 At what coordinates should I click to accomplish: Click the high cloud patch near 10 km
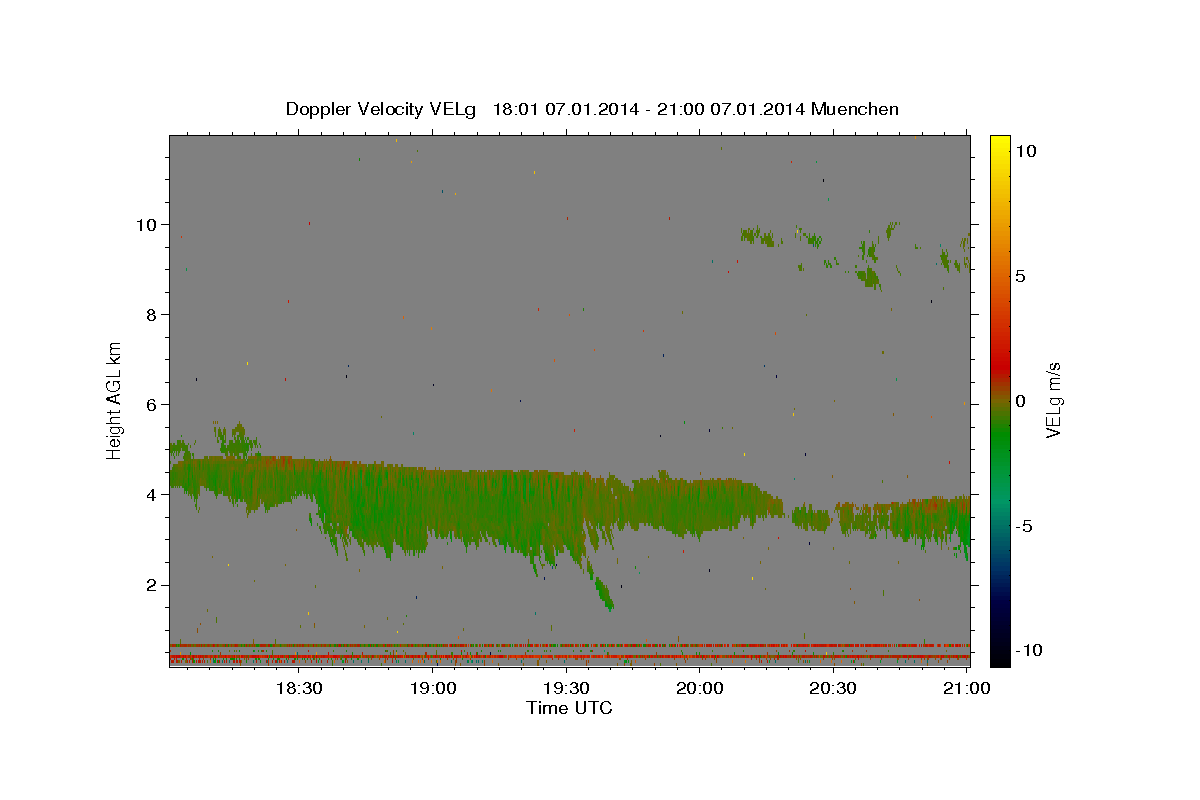pyautogui.click(x=760, y=237)
